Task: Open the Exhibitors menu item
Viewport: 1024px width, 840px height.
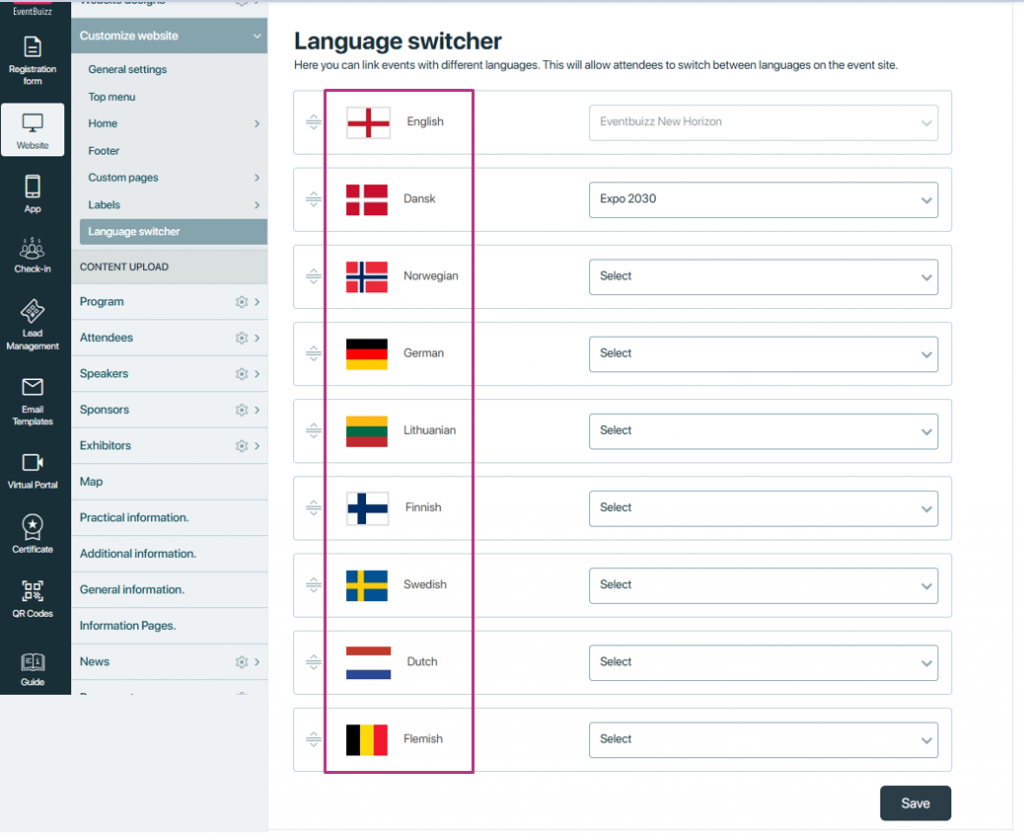Action: [105, 445]
